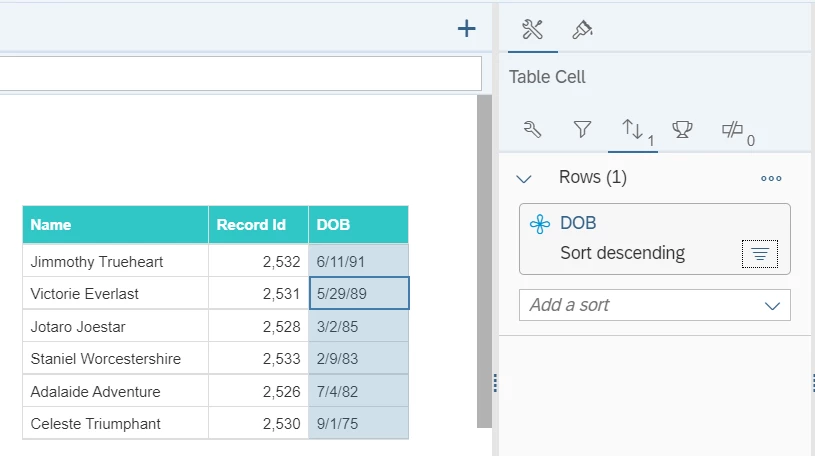815x456 pixels.
Task: Select the 5/29/89 date cell
Action: [x=359, y=294]
